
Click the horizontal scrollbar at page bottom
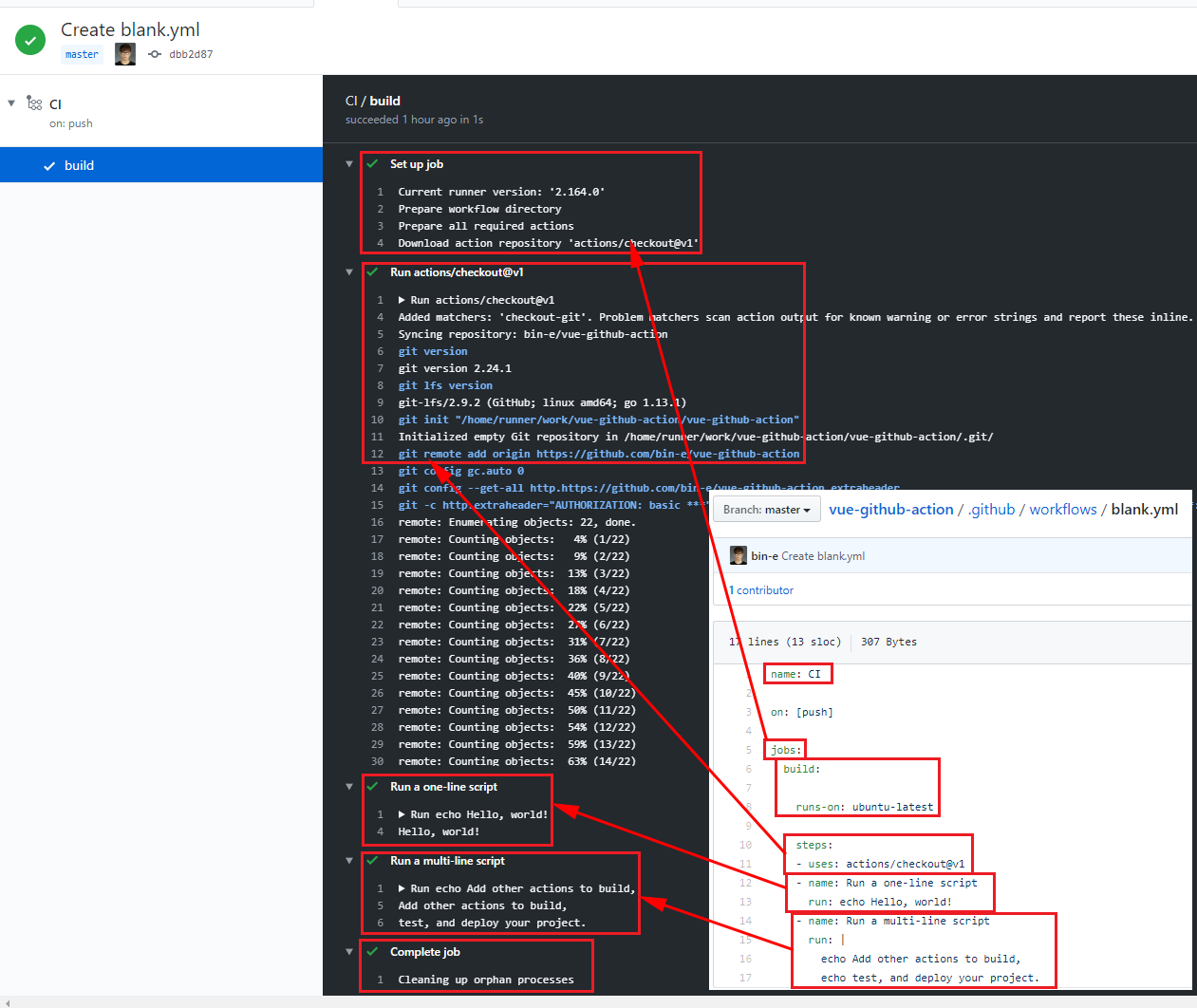598,1002
